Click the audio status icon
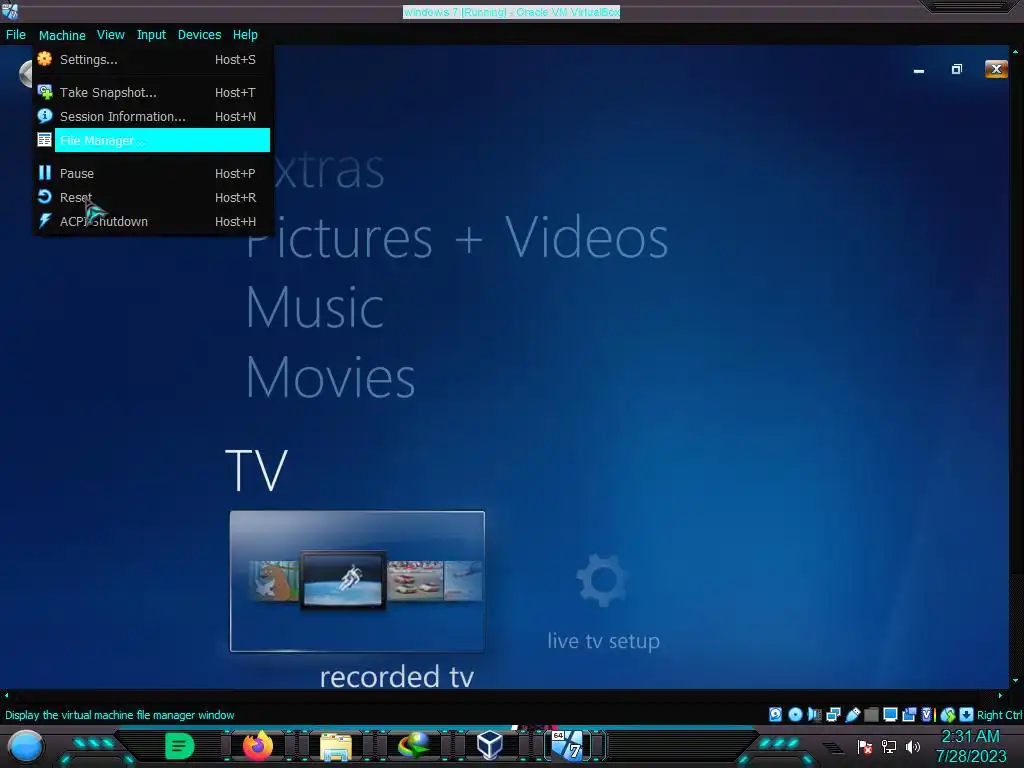Screen dimensions: 1024x768 (814, 714)
